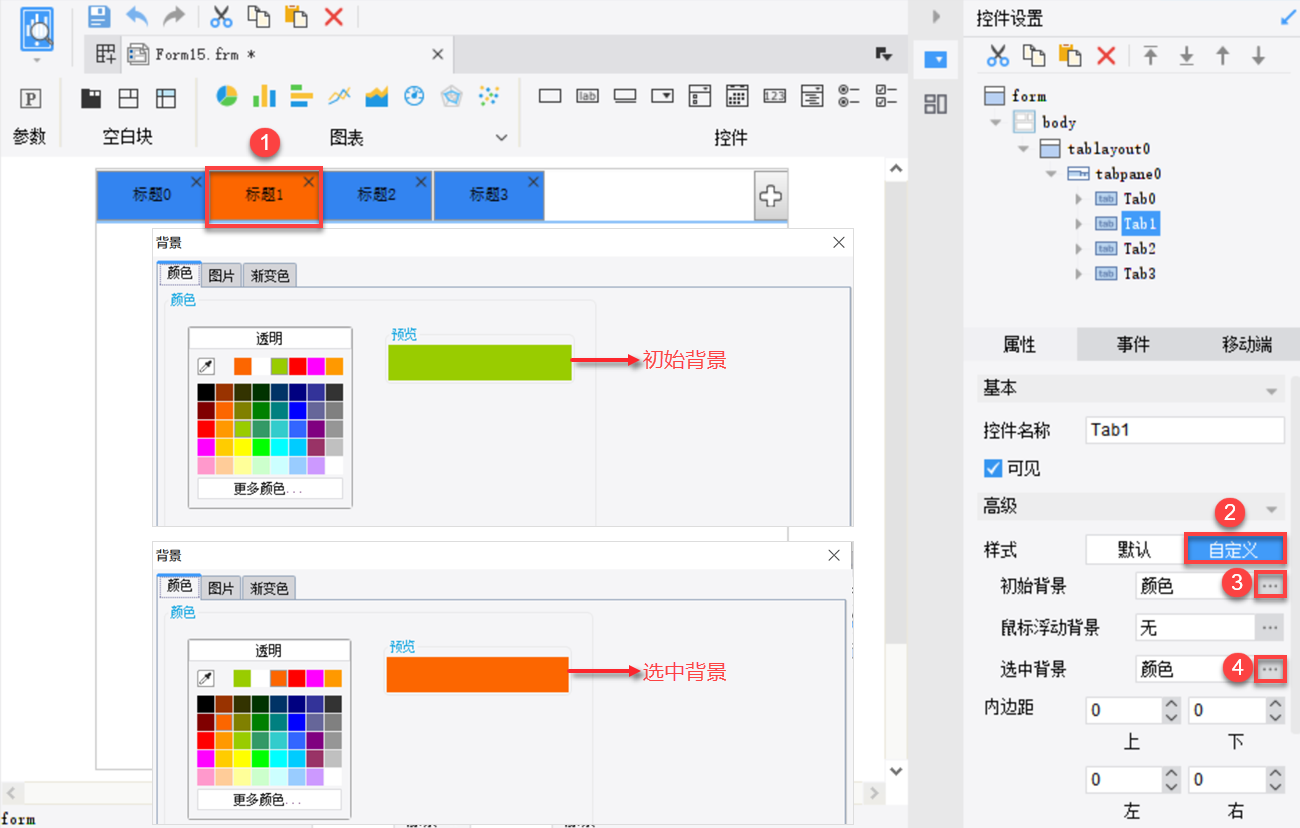Click 透明 in lower background dialog
The height and width of the screenshot is (828, 1300).
(x=269, y=651)
